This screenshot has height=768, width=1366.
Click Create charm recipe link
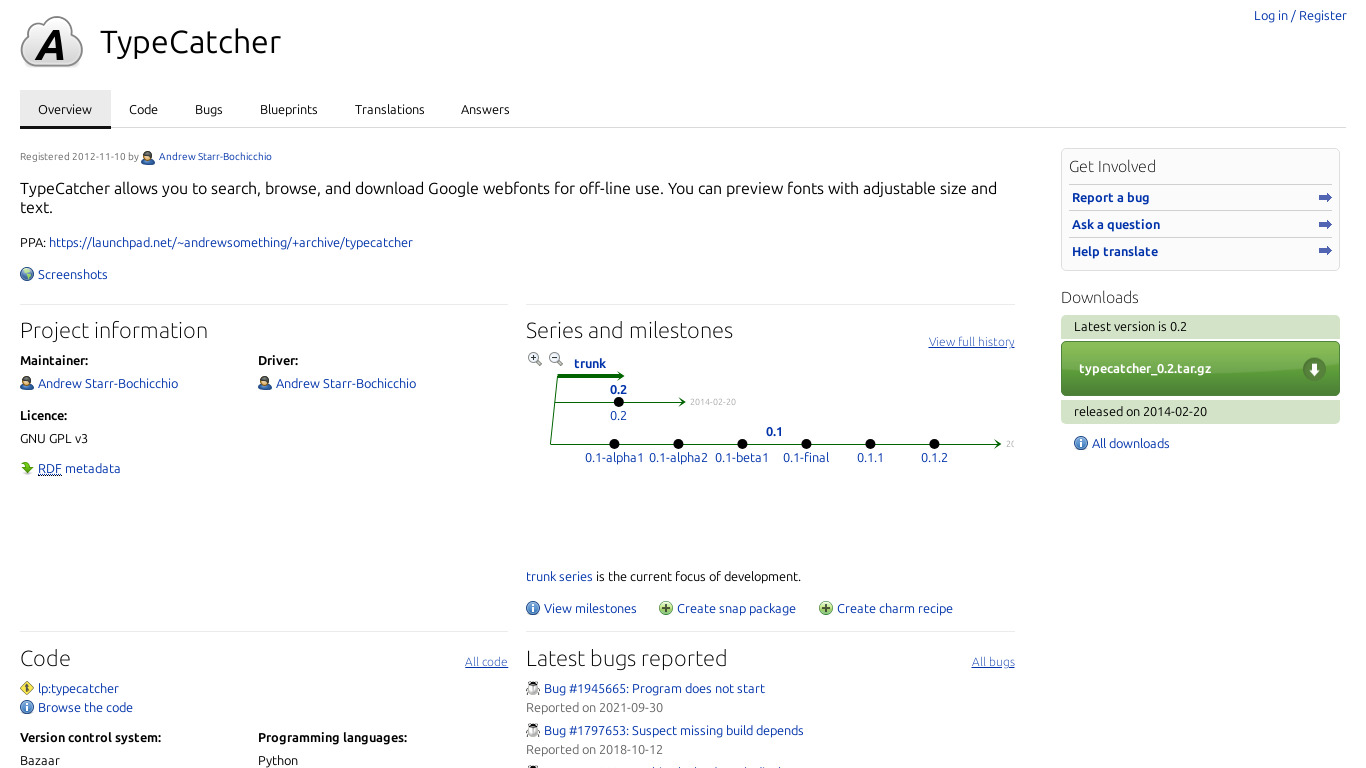click(x=895, y=608)
